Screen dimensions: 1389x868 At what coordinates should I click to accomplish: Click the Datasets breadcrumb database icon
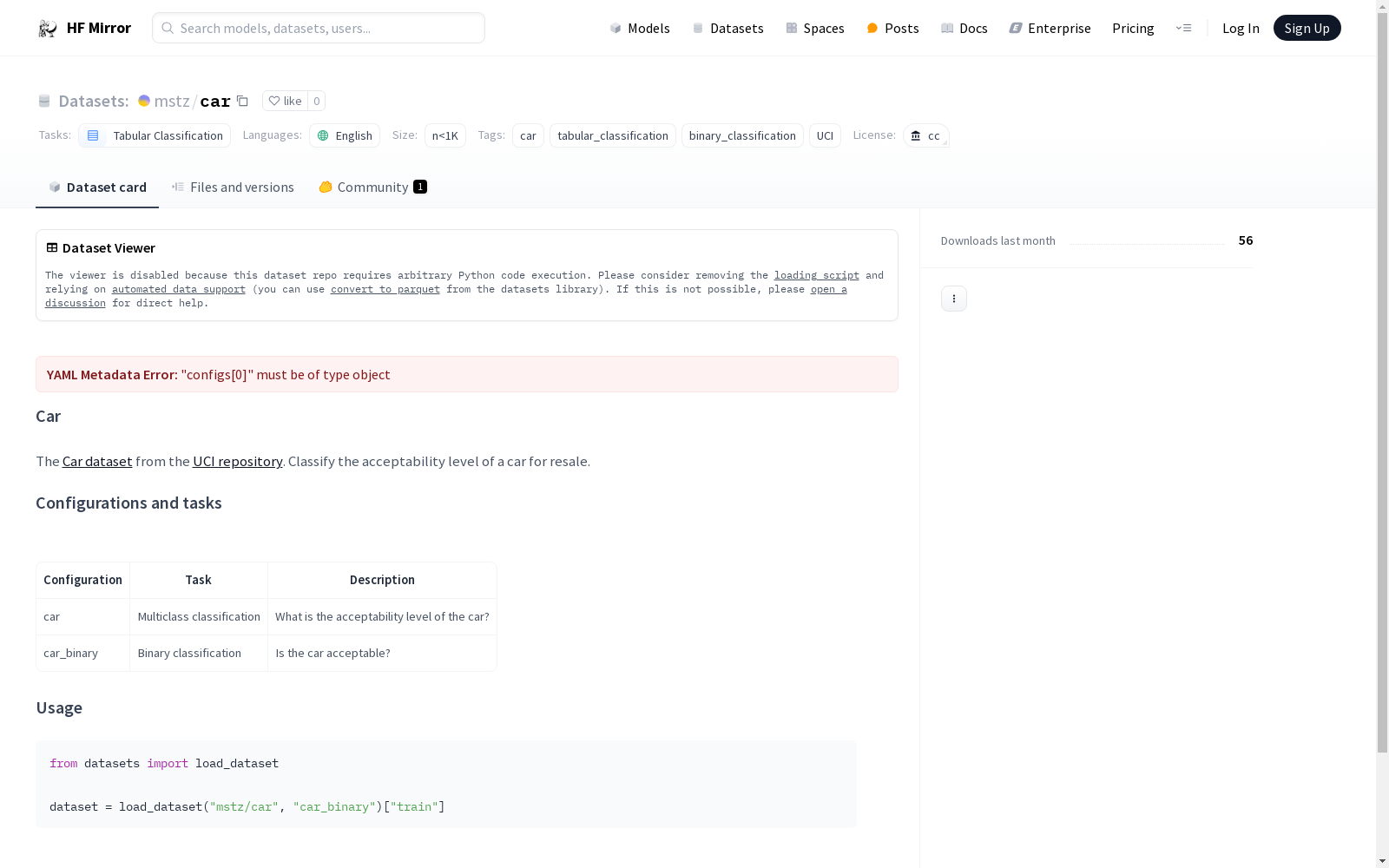pyautogui.click(x=44, y=101)
